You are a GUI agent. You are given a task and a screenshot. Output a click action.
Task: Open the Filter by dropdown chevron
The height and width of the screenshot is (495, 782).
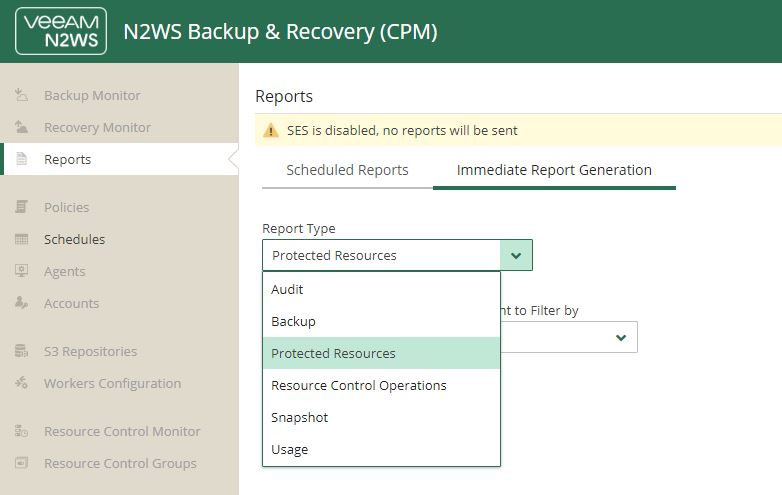click(x=621, y=337)
